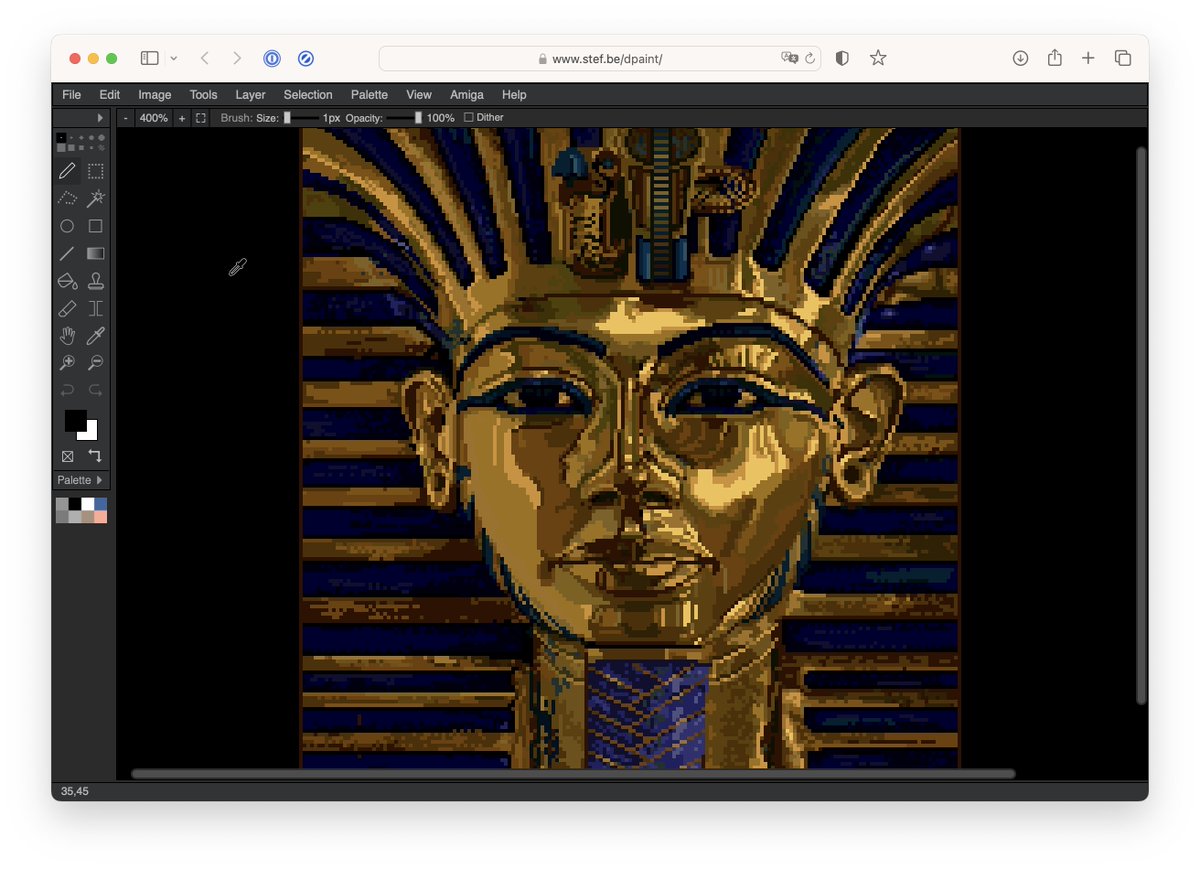The image size is (1200, 869).
Task: Show the Safari tab overview
Action: click(1123, 58)
